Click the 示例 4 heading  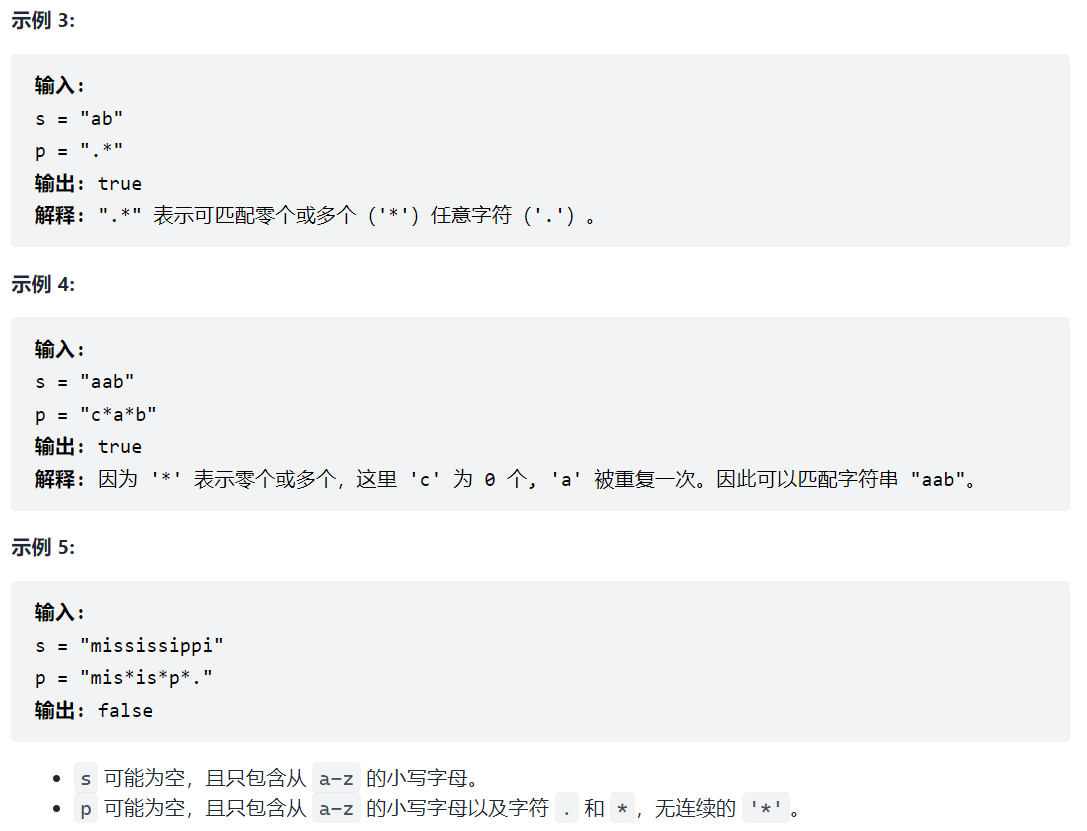[x=43, y=284]
